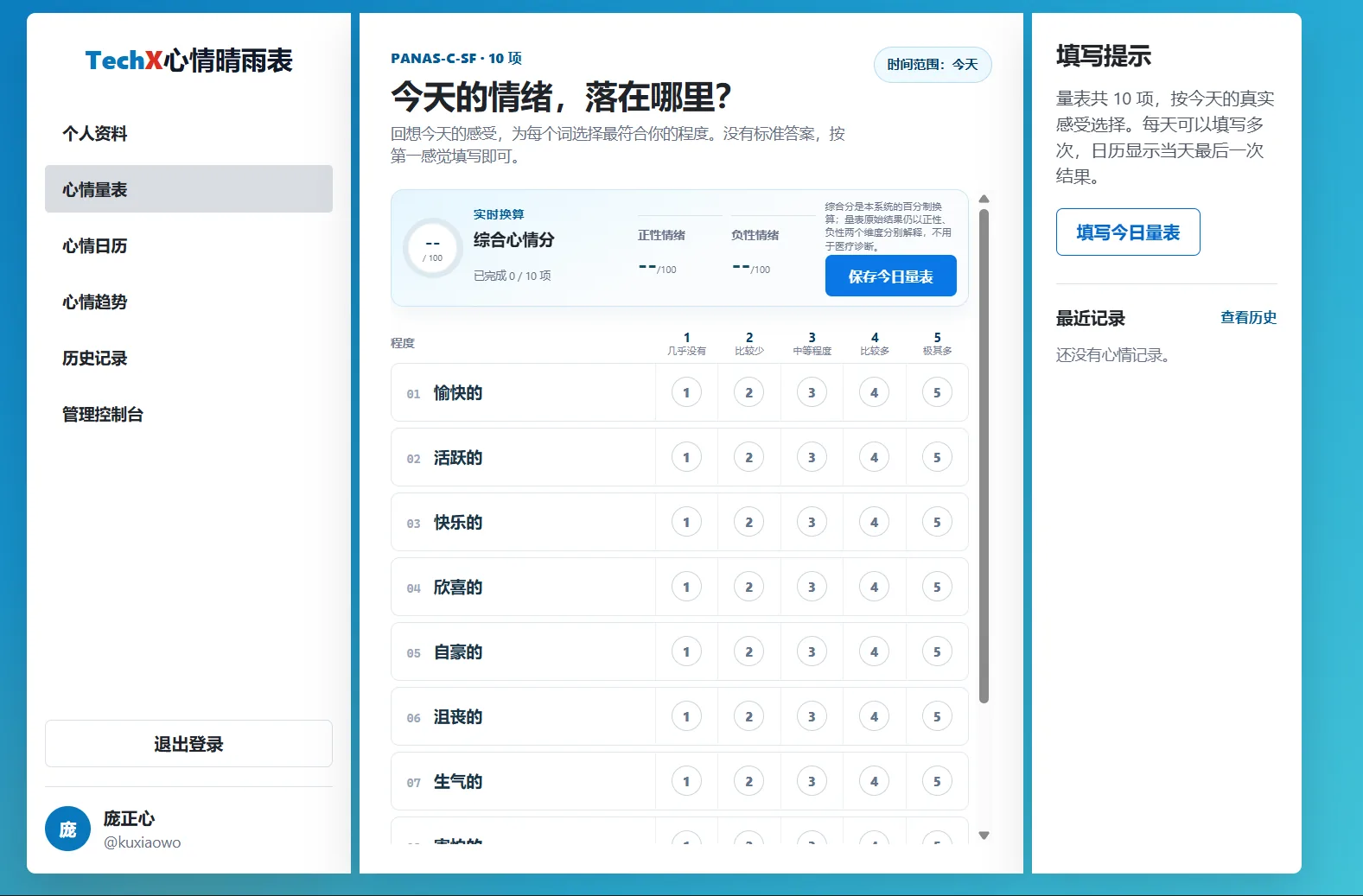1363x896 pixels.
Task: Rate 活跃的 as 4
Action: [x=875, y=457]
